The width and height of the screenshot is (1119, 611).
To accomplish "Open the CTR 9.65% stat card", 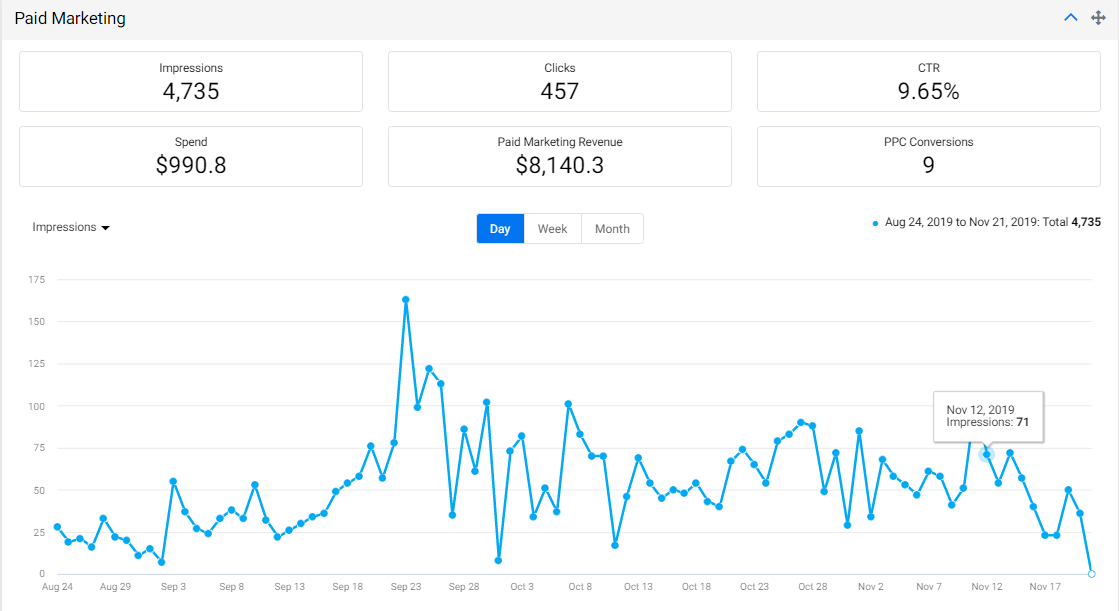I will pos(928,81).
